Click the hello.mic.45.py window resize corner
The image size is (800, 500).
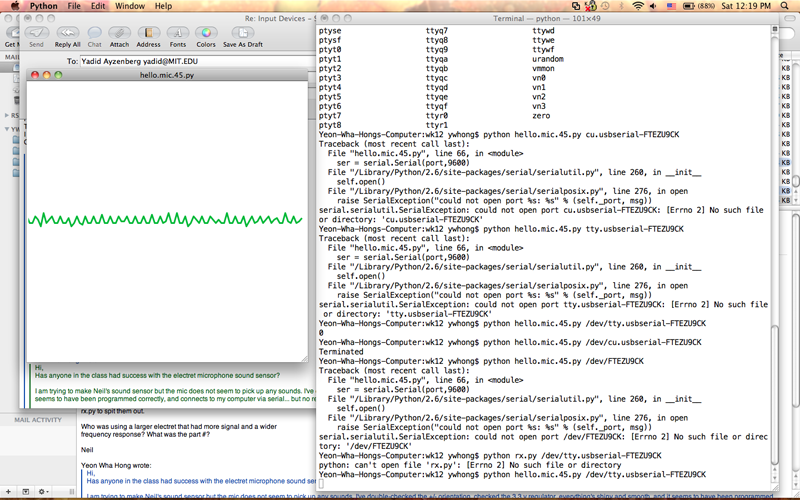(304, 359)
